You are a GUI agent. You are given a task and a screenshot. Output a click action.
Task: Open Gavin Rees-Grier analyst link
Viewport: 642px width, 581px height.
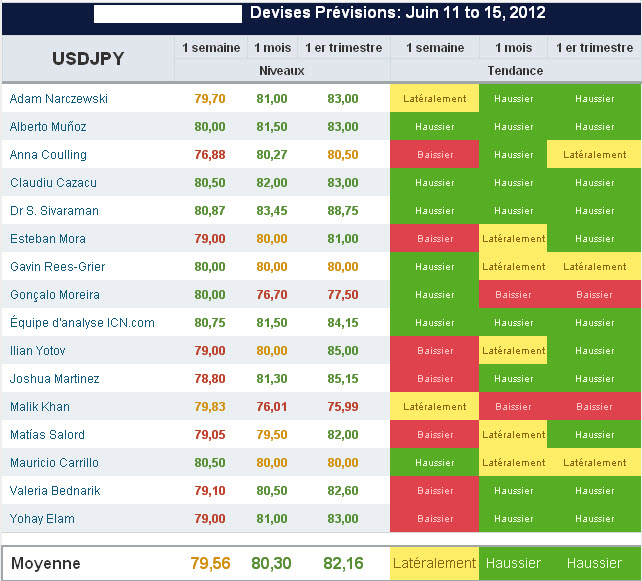point(57,267)
